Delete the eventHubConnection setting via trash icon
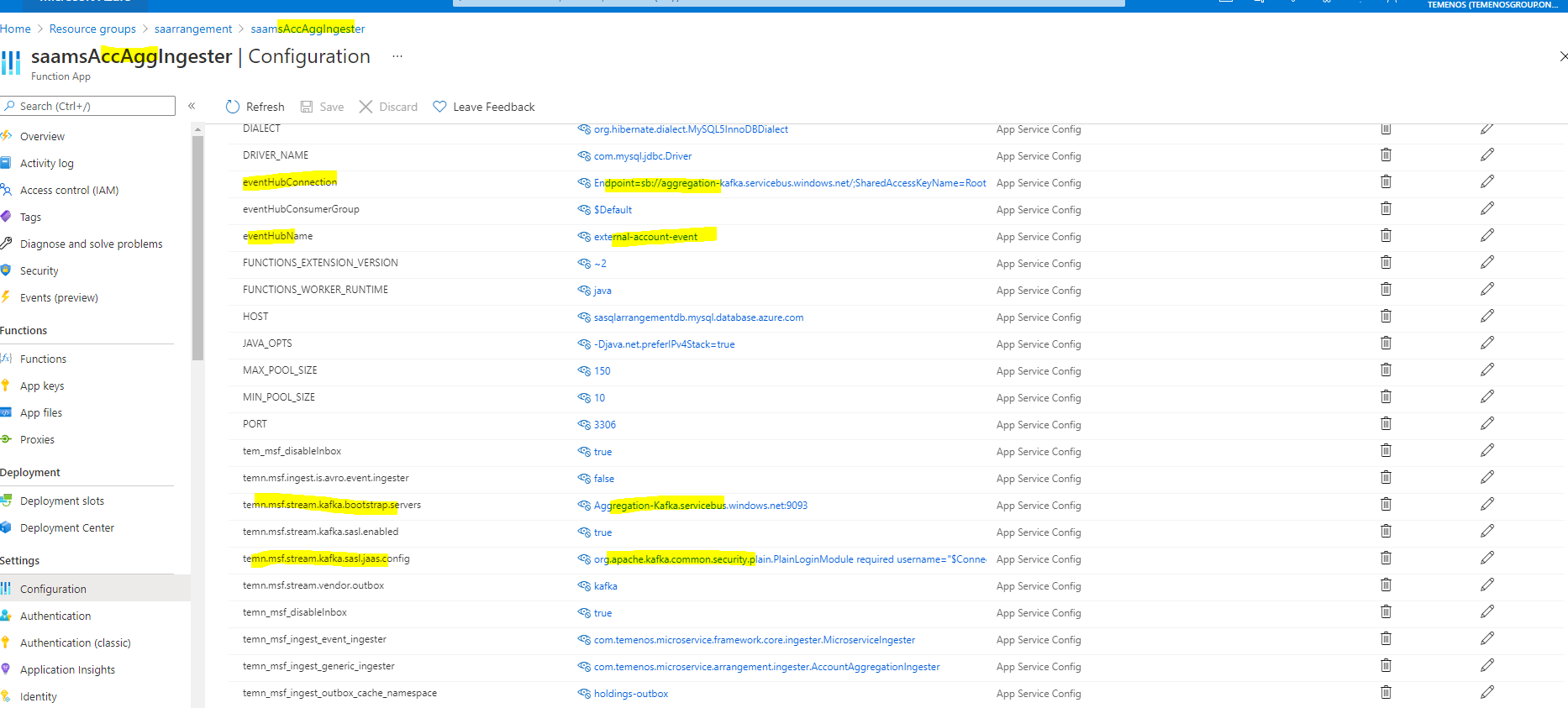This screenshot has width=1568, height=708. [x=1386, y=182]
